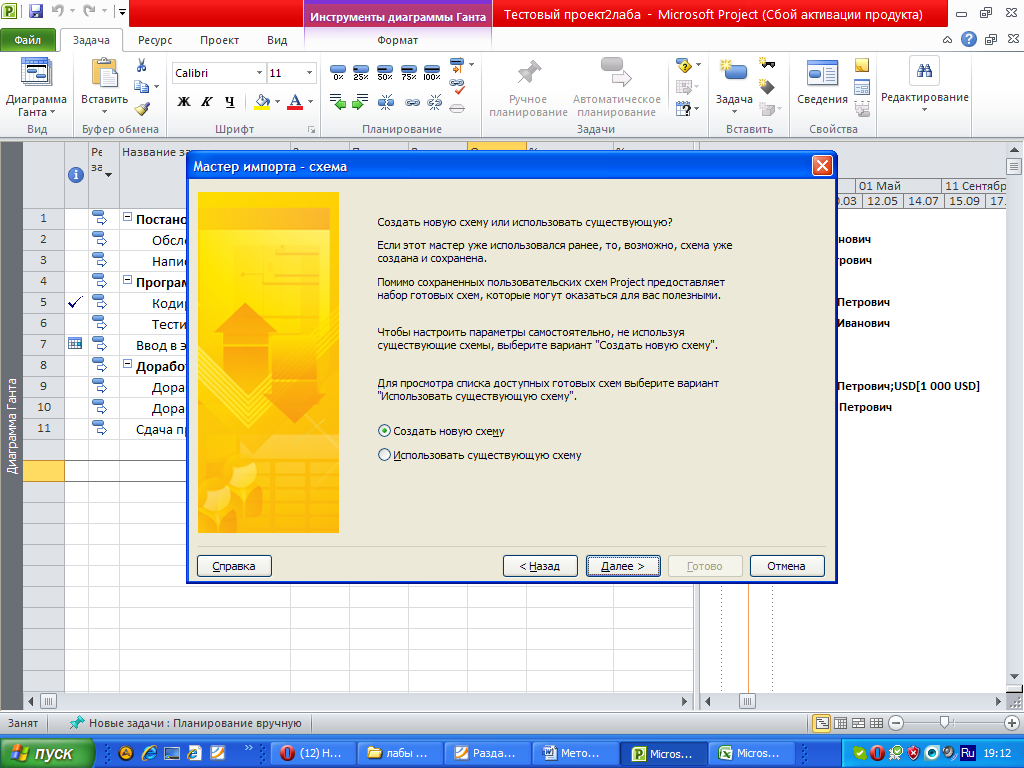Click Respect Links chain-checkmark icon

(x=457, y=86)
